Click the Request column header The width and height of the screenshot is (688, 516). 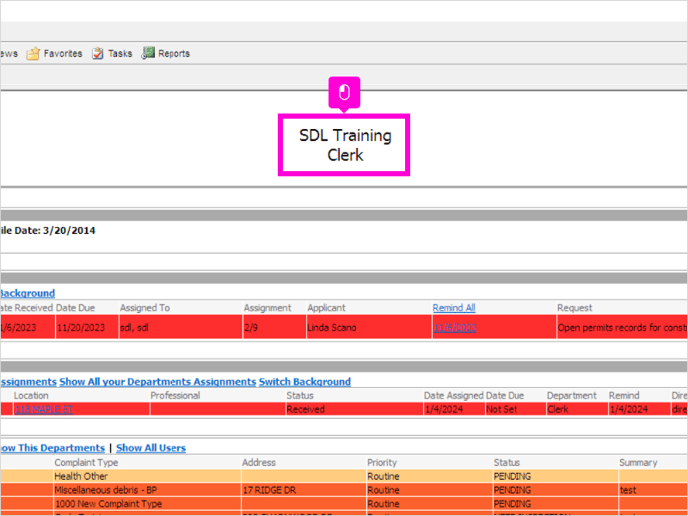click(574, 308)
